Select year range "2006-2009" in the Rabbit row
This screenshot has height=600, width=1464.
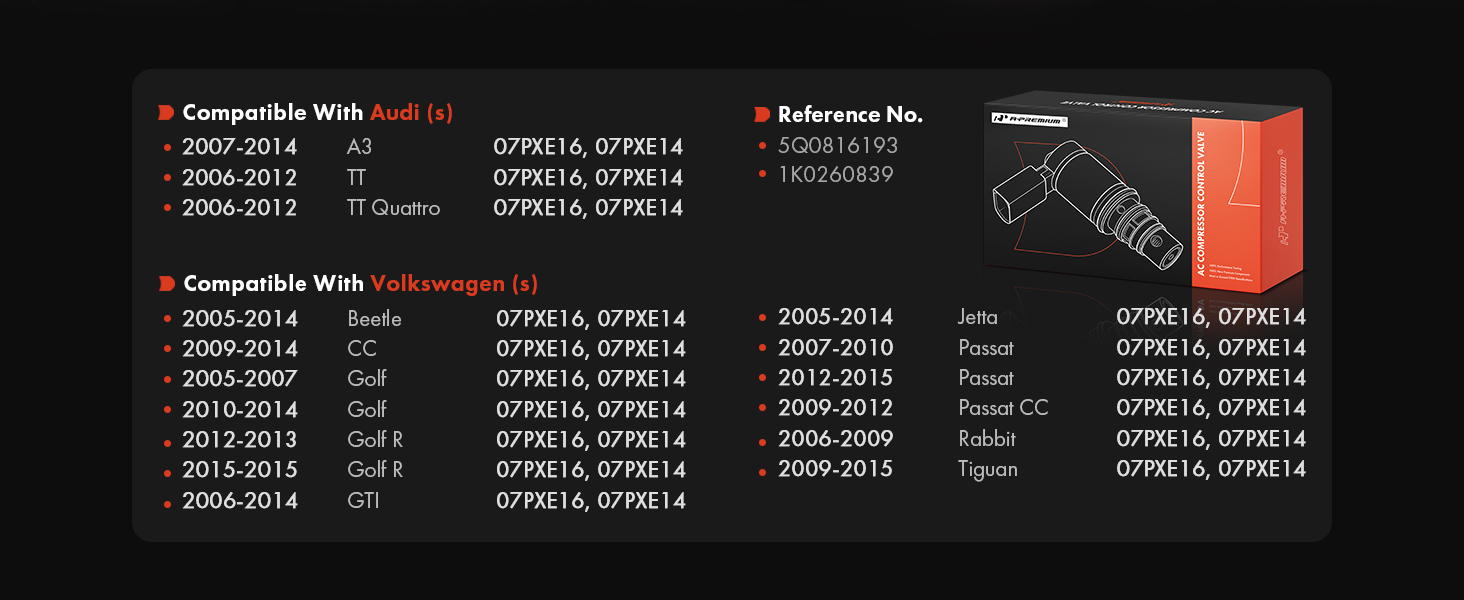[836, 439]
